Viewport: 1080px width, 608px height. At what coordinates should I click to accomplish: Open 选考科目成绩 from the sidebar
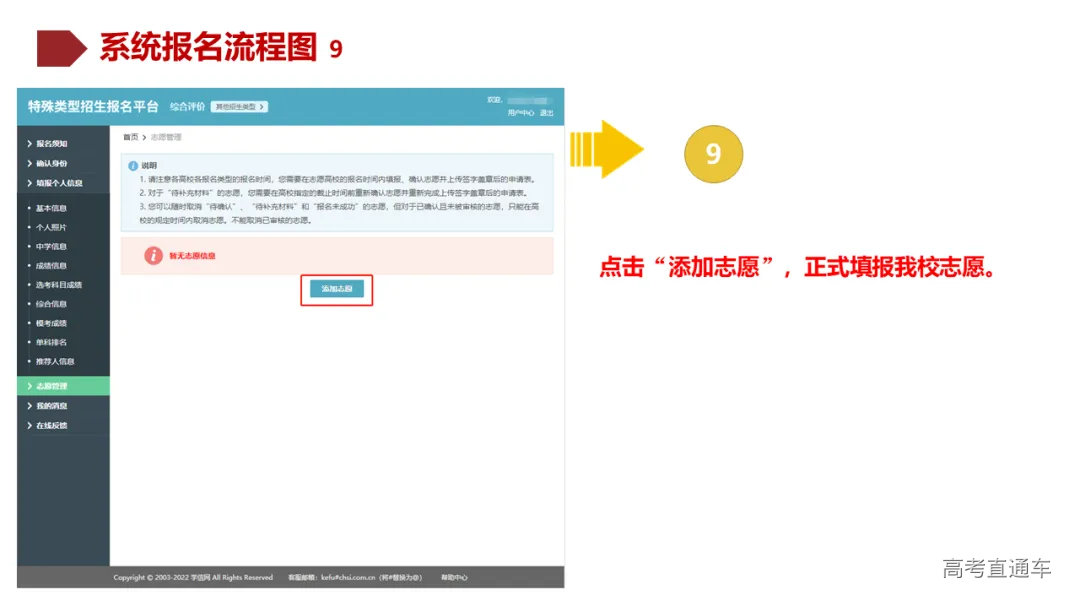point(55,284)
